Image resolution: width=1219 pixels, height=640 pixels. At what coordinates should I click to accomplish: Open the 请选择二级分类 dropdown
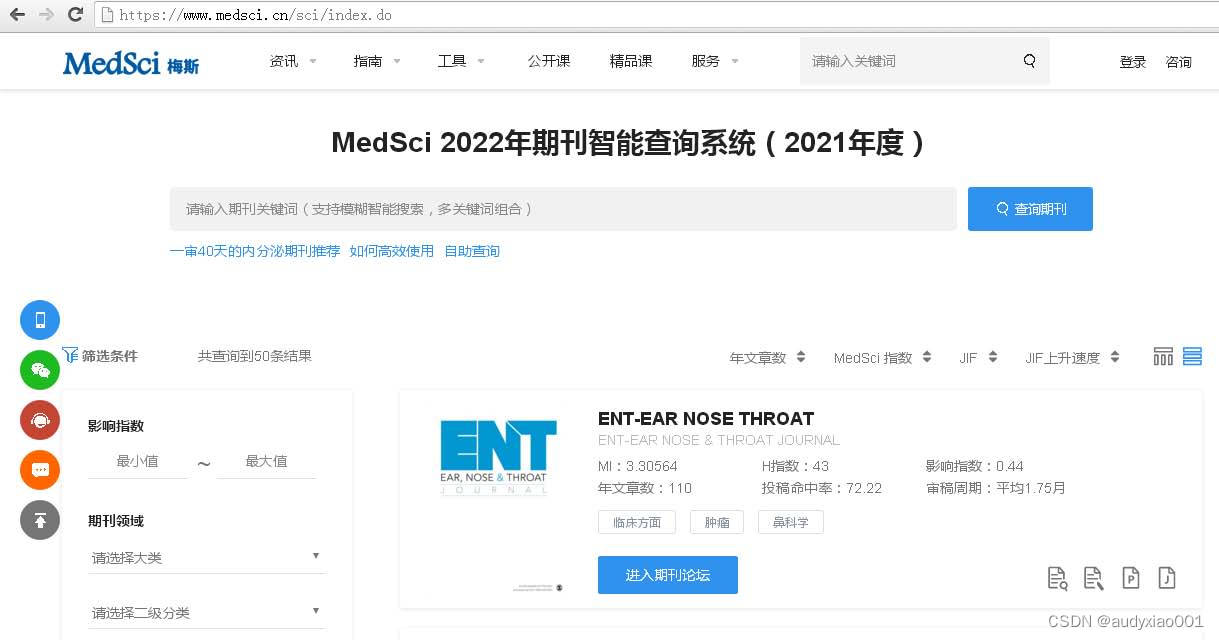pos(207,612)
